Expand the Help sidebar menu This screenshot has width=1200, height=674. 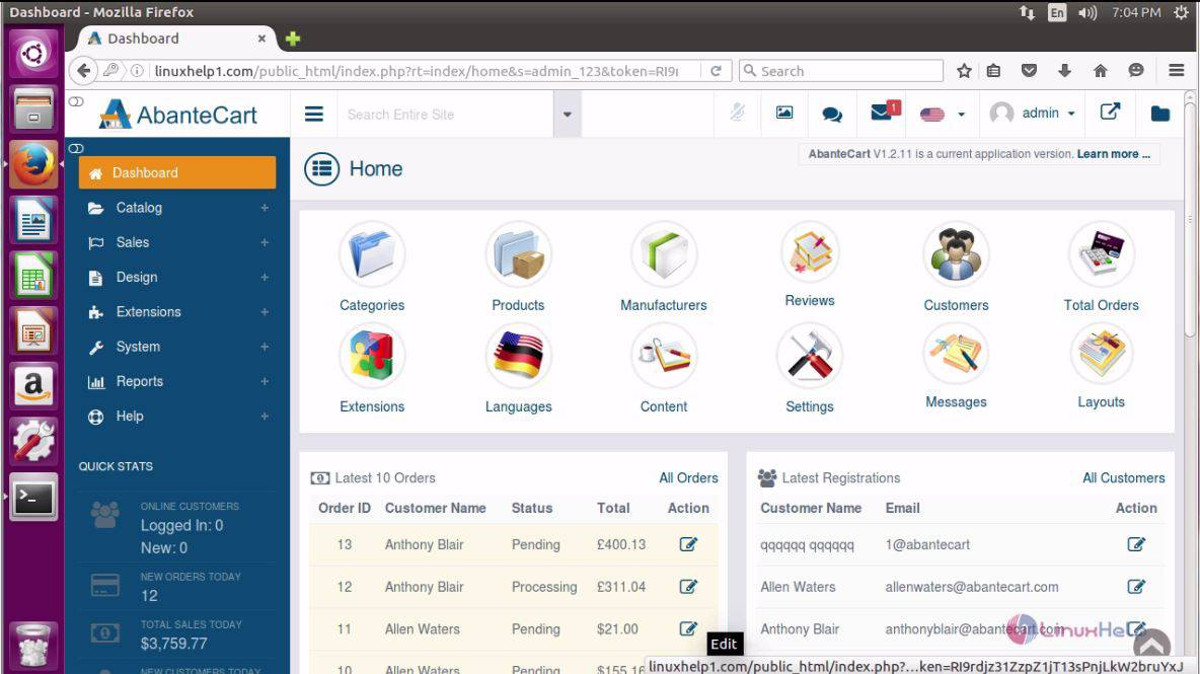coord(178,416)
